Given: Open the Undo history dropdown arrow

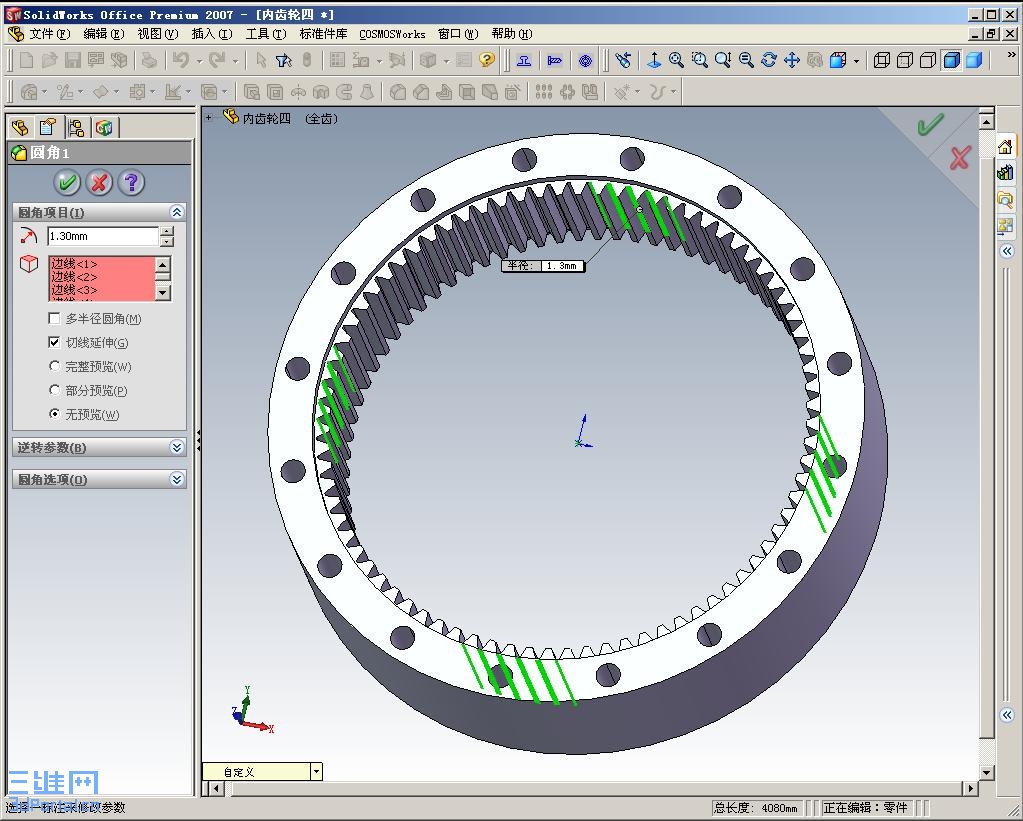Looking at the screenshot, I should click(x=199, y=61).
